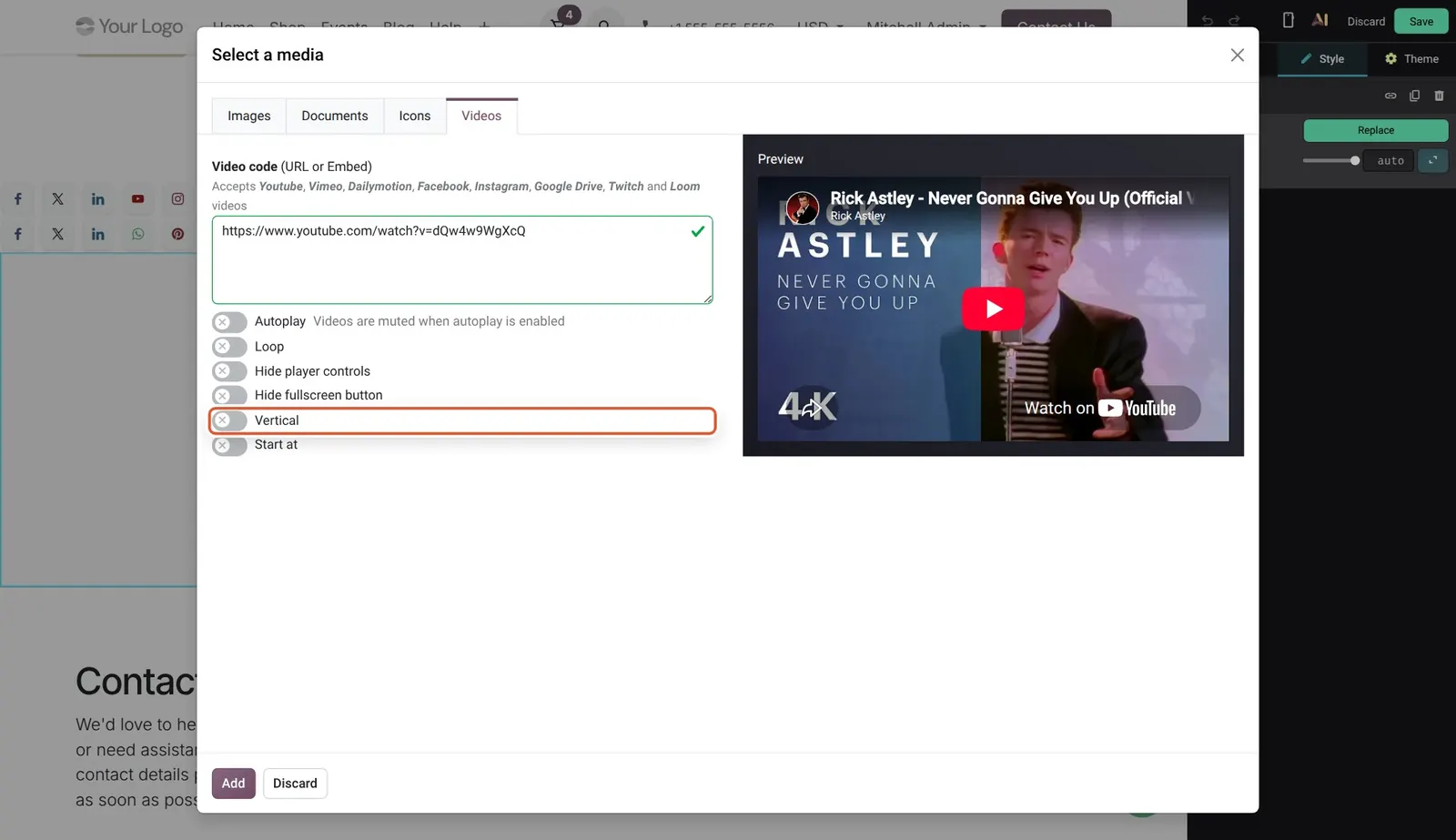
Task: Click the Instagram social icon on the page
Action: point(177,198)
